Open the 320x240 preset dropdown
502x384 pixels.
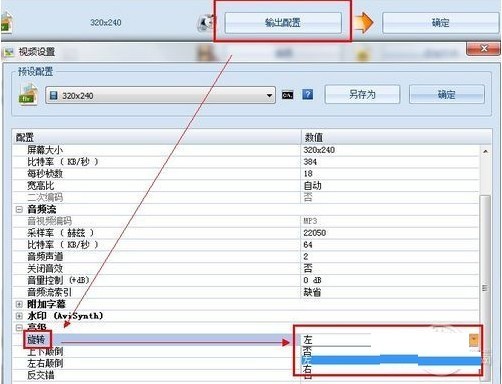(160, 95)
